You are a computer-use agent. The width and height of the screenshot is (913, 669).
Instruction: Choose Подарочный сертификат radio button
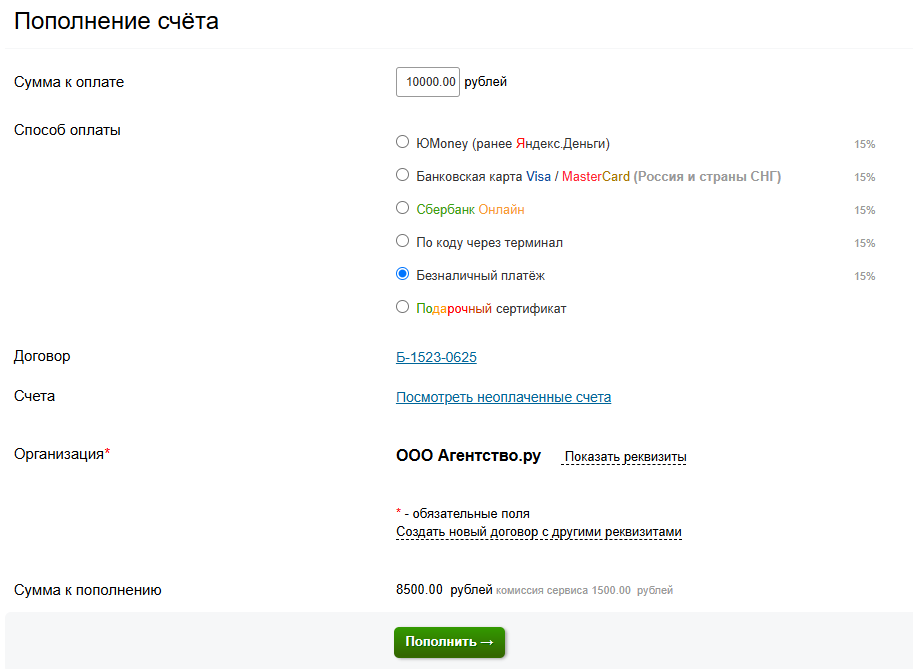pyautogui.click(x=402, y=307)
